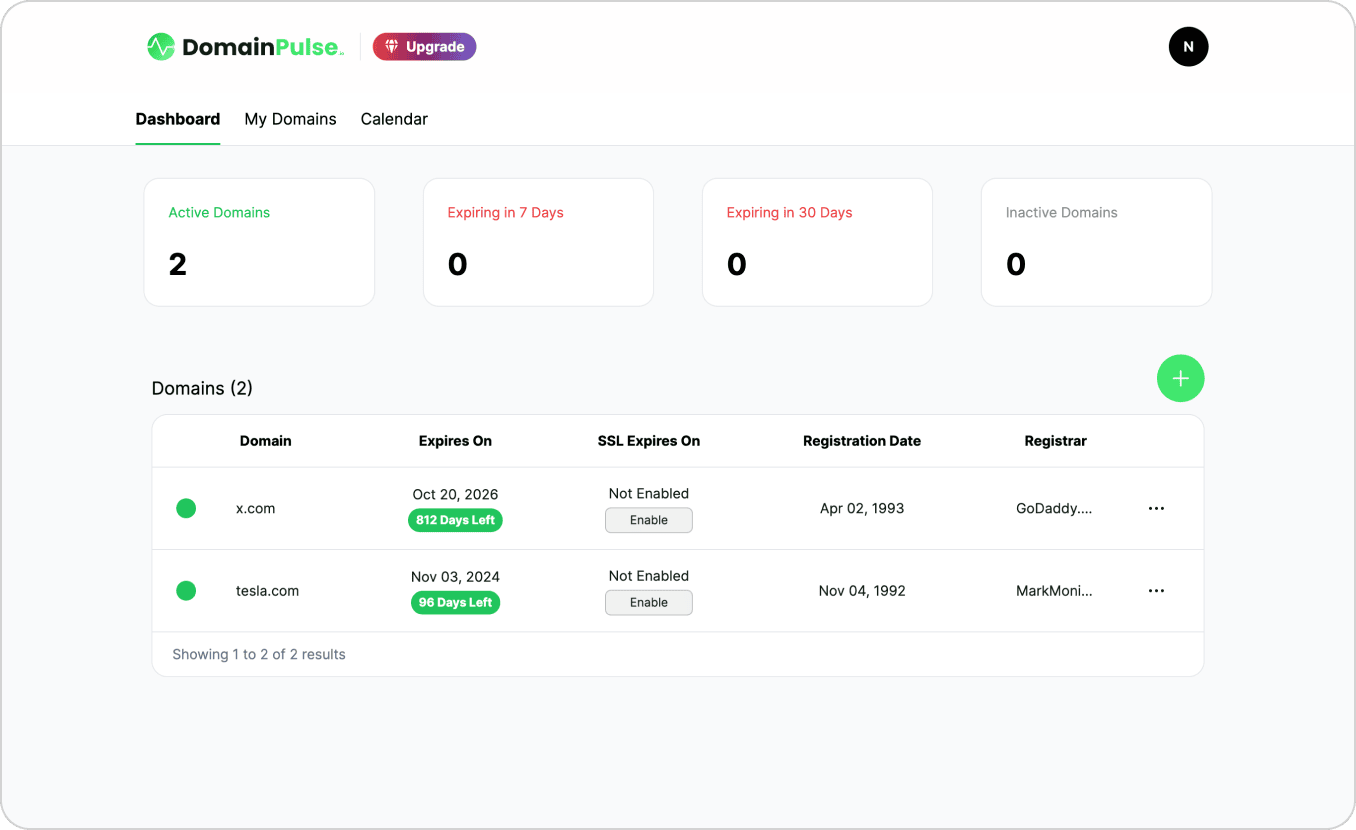Open three-dot options menu for tesla.com
1356x830 pixels.
coord(1156,591)
